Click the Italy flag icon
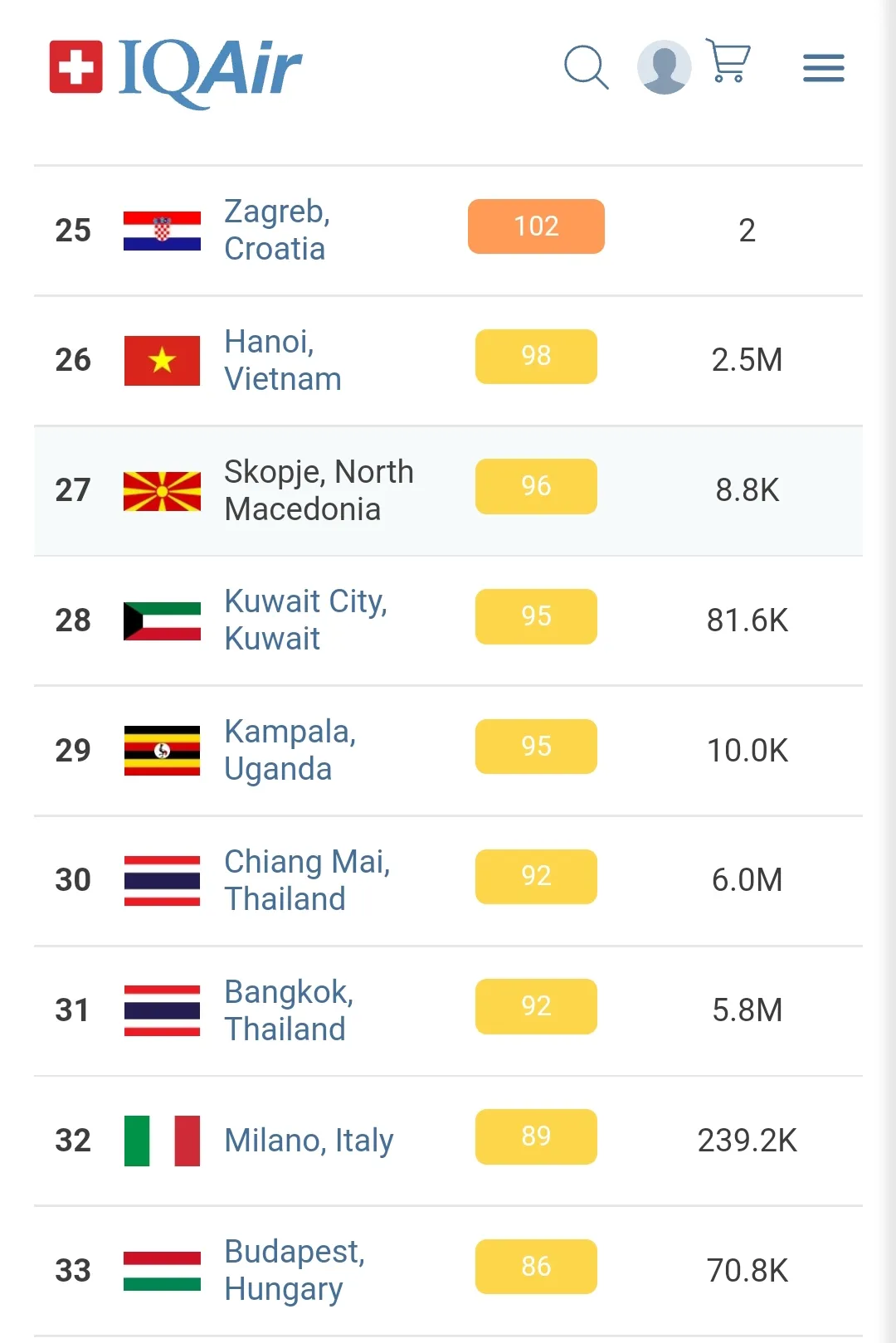Image resolution: width=896 pixels, height=1343 pixels. pyautogui.click(x=162, y=1141)
